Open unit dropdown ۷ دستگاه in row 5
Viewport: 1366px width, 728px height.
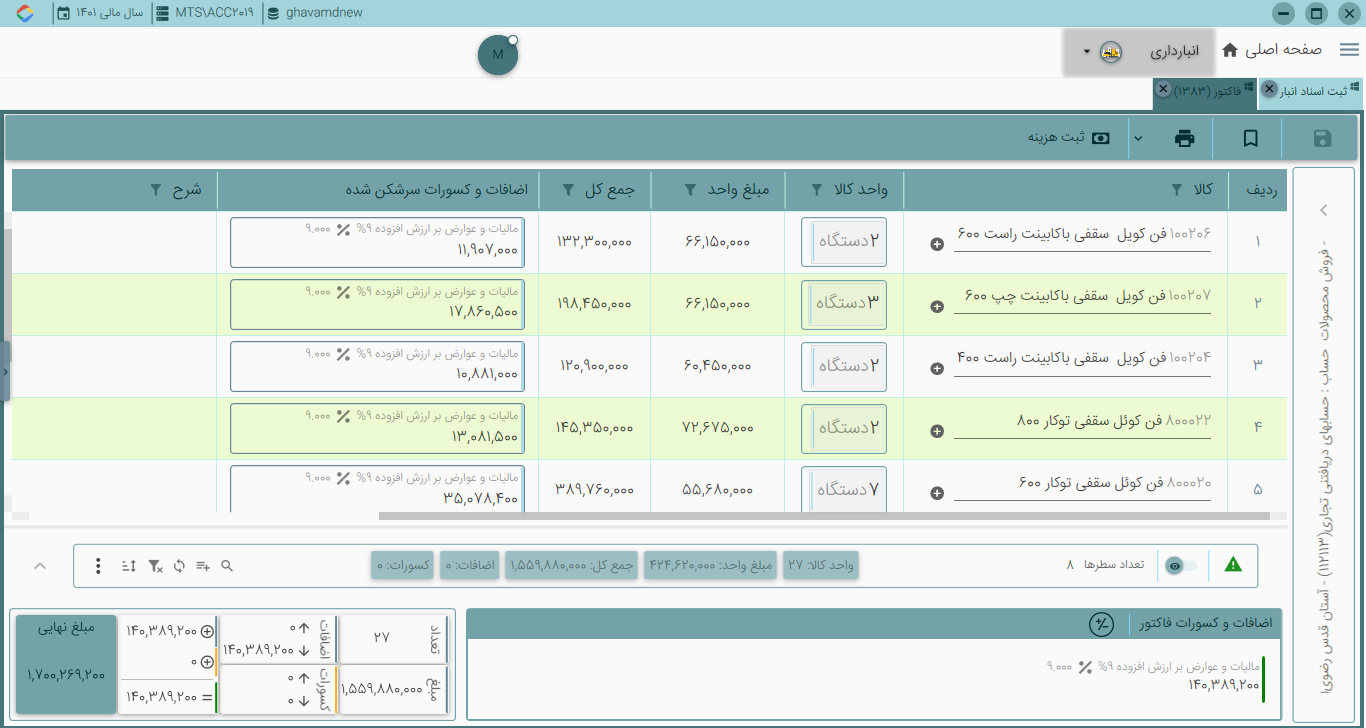[x=844, y=490]
